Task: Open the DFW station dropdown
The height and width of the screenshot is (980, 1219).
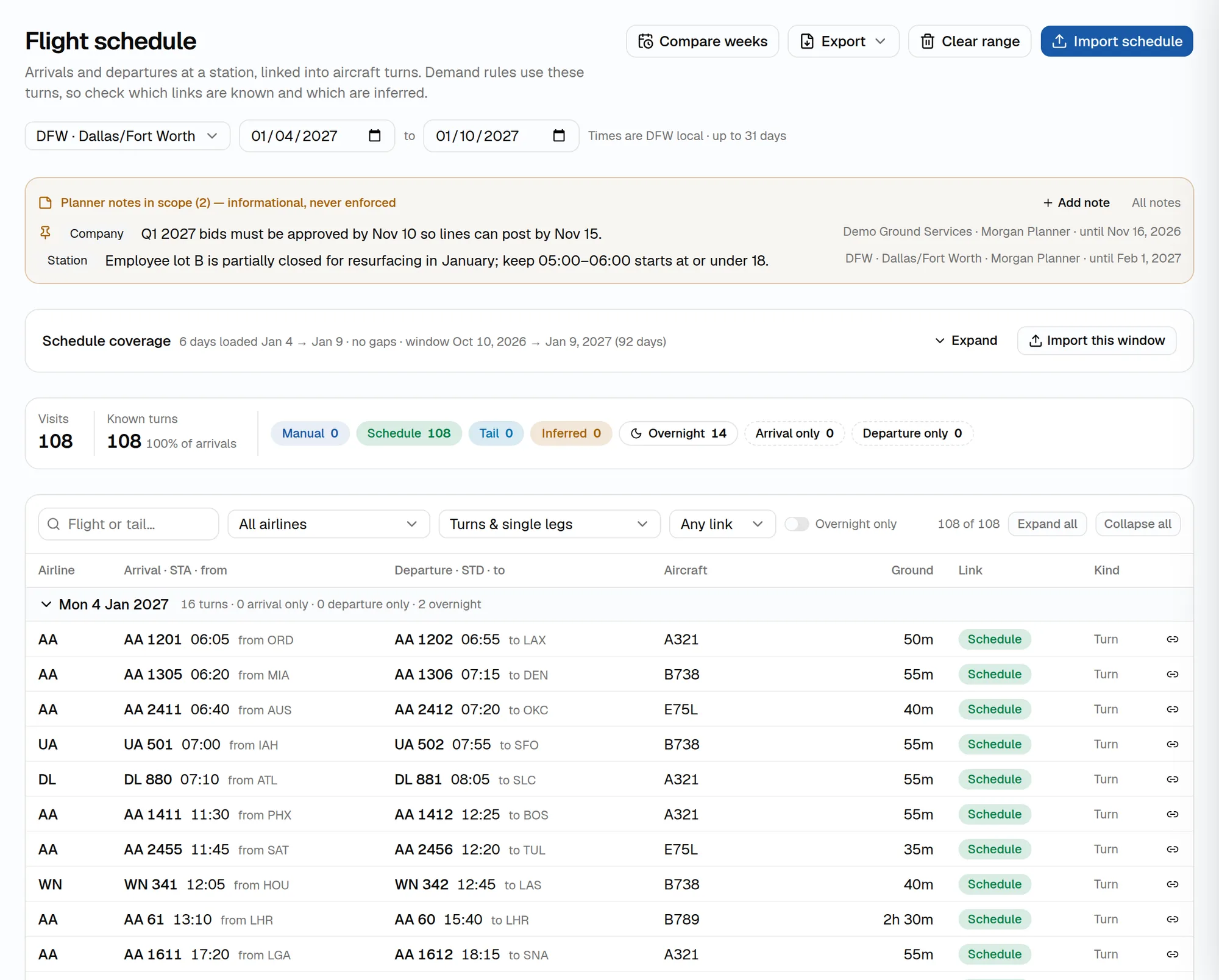Action: tap(127, 136)
